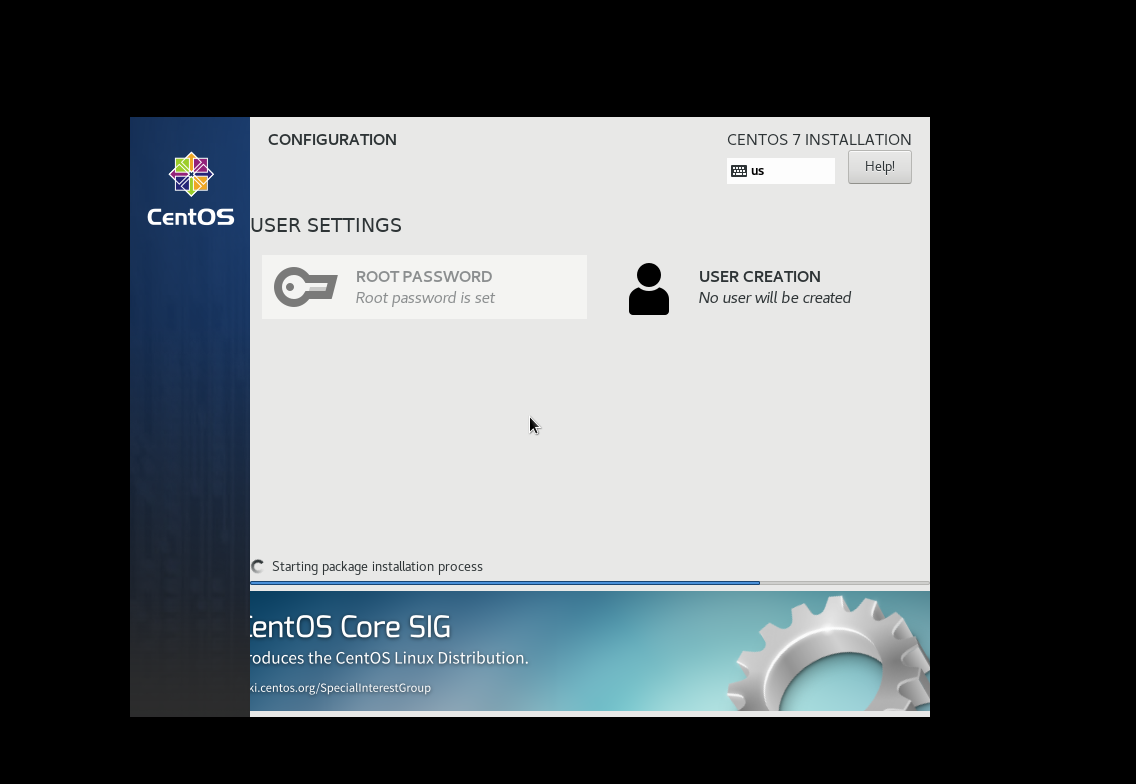Click 'produces the CentOS Linux Distribution' text
Screen dimensions: 1136x784
(x=389, y=658)
